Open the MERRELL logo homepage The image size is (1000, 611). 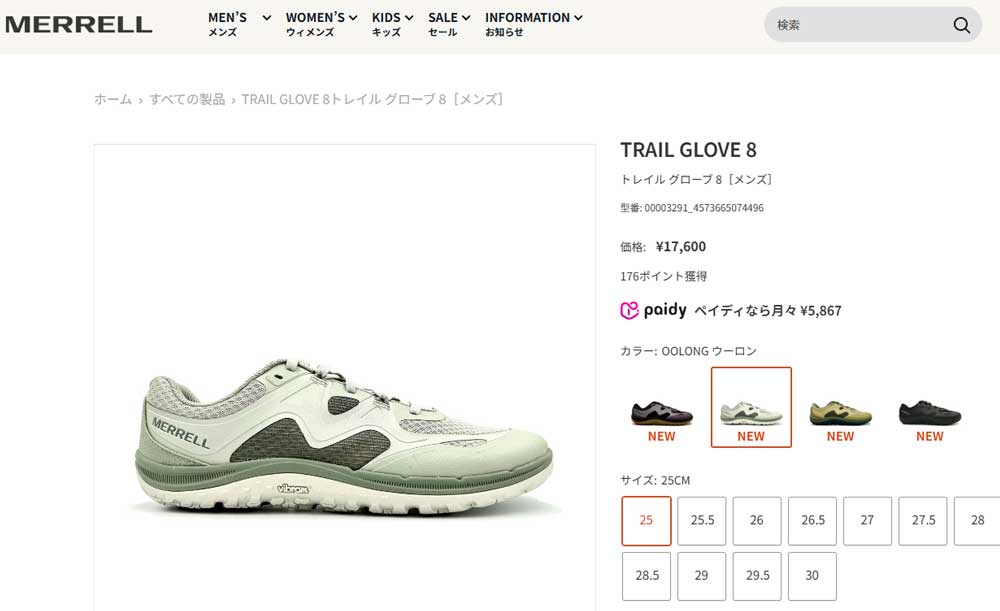coord(78,25)
